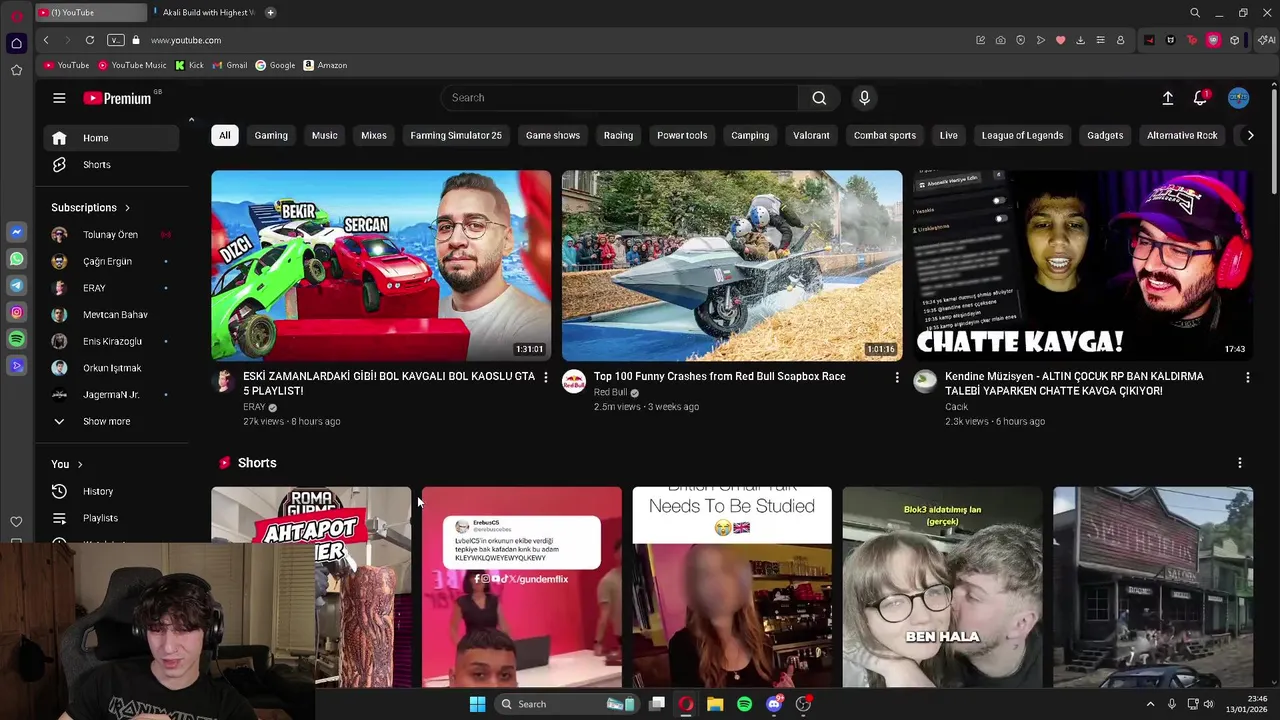This screenshot has height=720, width=1280.
Task: Open Playlists in the sidebar
Action: point(112,518)
